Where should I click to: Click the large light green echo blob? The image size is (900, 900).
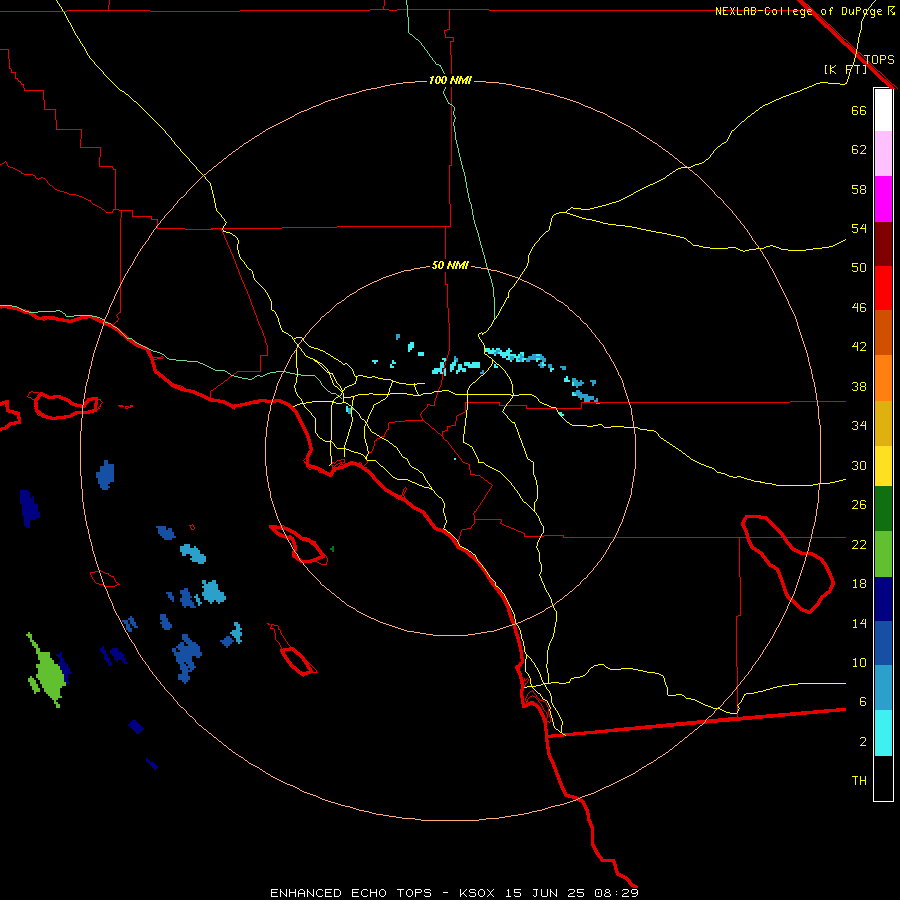48,673
